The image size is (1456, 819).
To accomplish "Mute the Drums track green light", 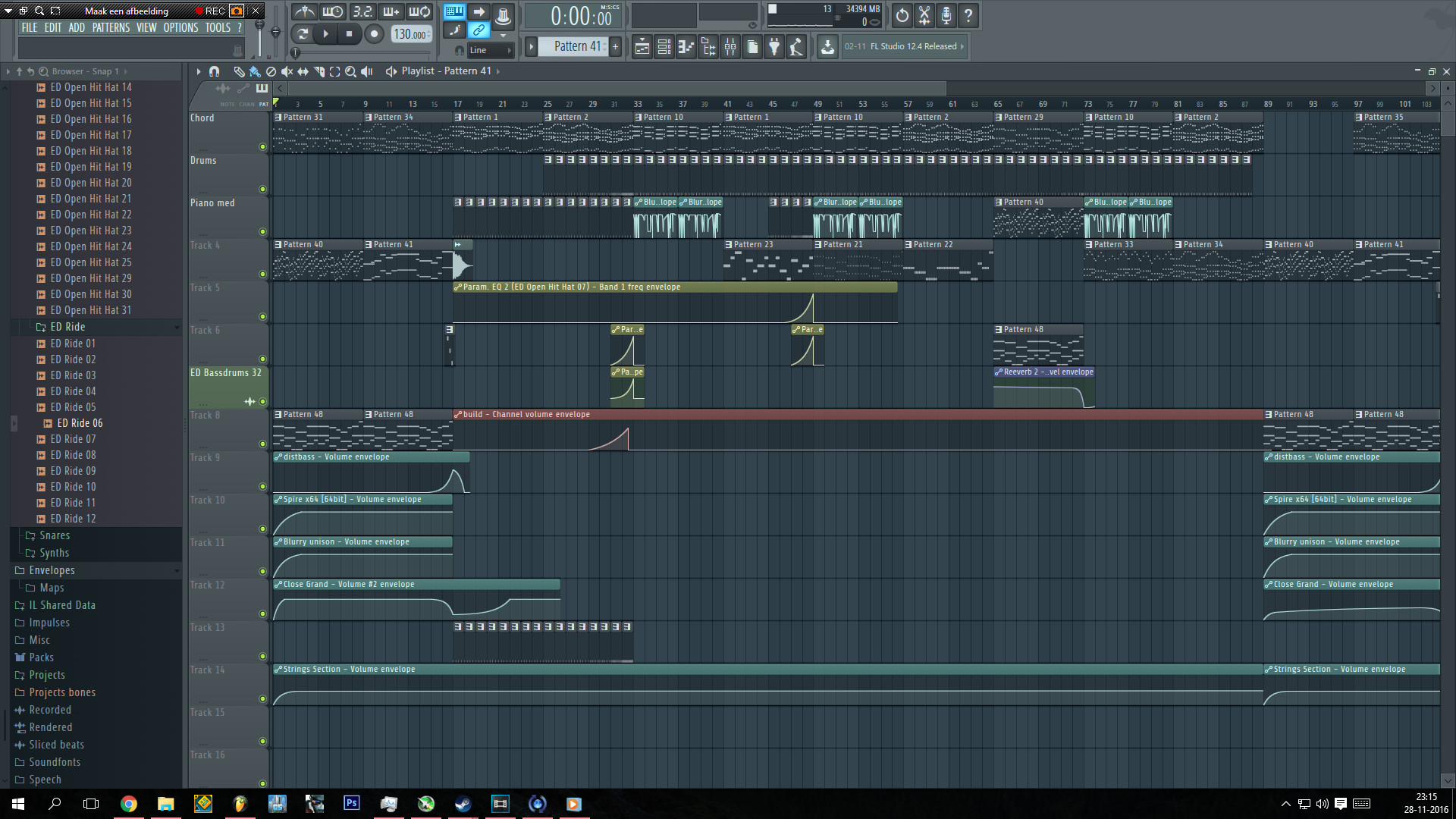I will tap(263, 190).
